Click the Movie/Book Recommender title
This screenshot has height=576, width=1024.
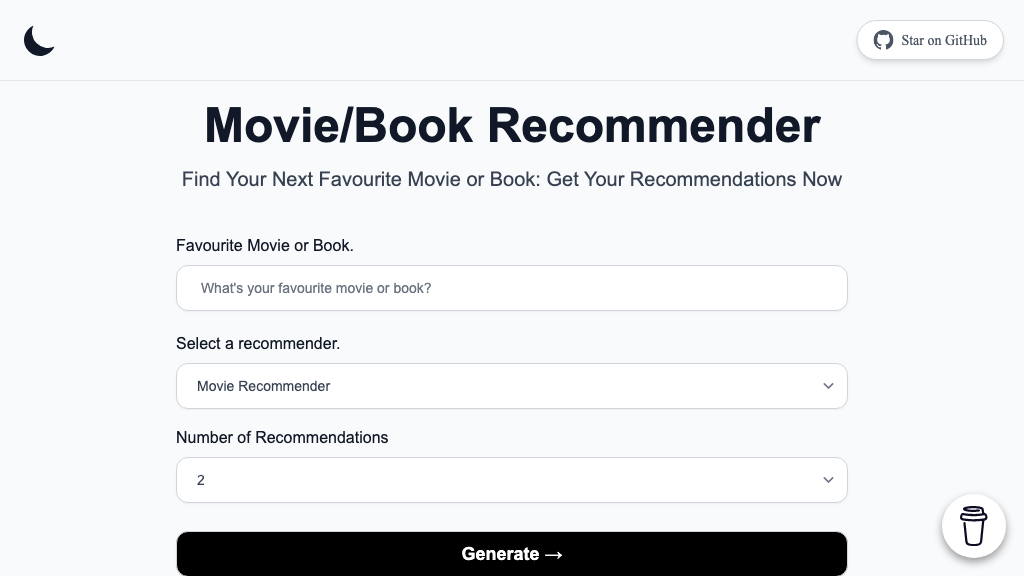click(x=512, y=125)
